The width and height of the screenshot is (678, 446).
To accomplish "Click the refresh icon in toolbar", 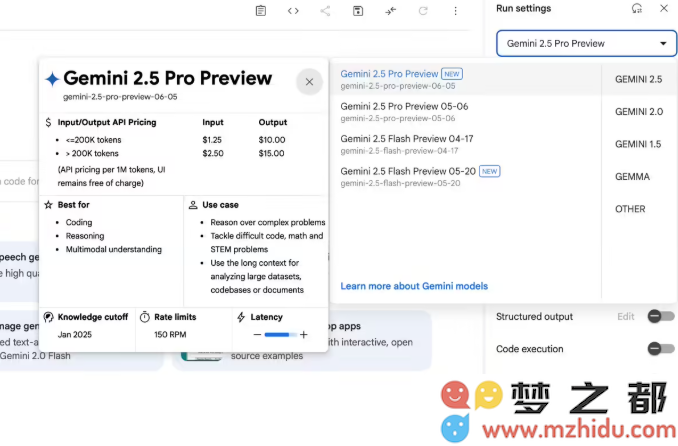I will 423,11.
